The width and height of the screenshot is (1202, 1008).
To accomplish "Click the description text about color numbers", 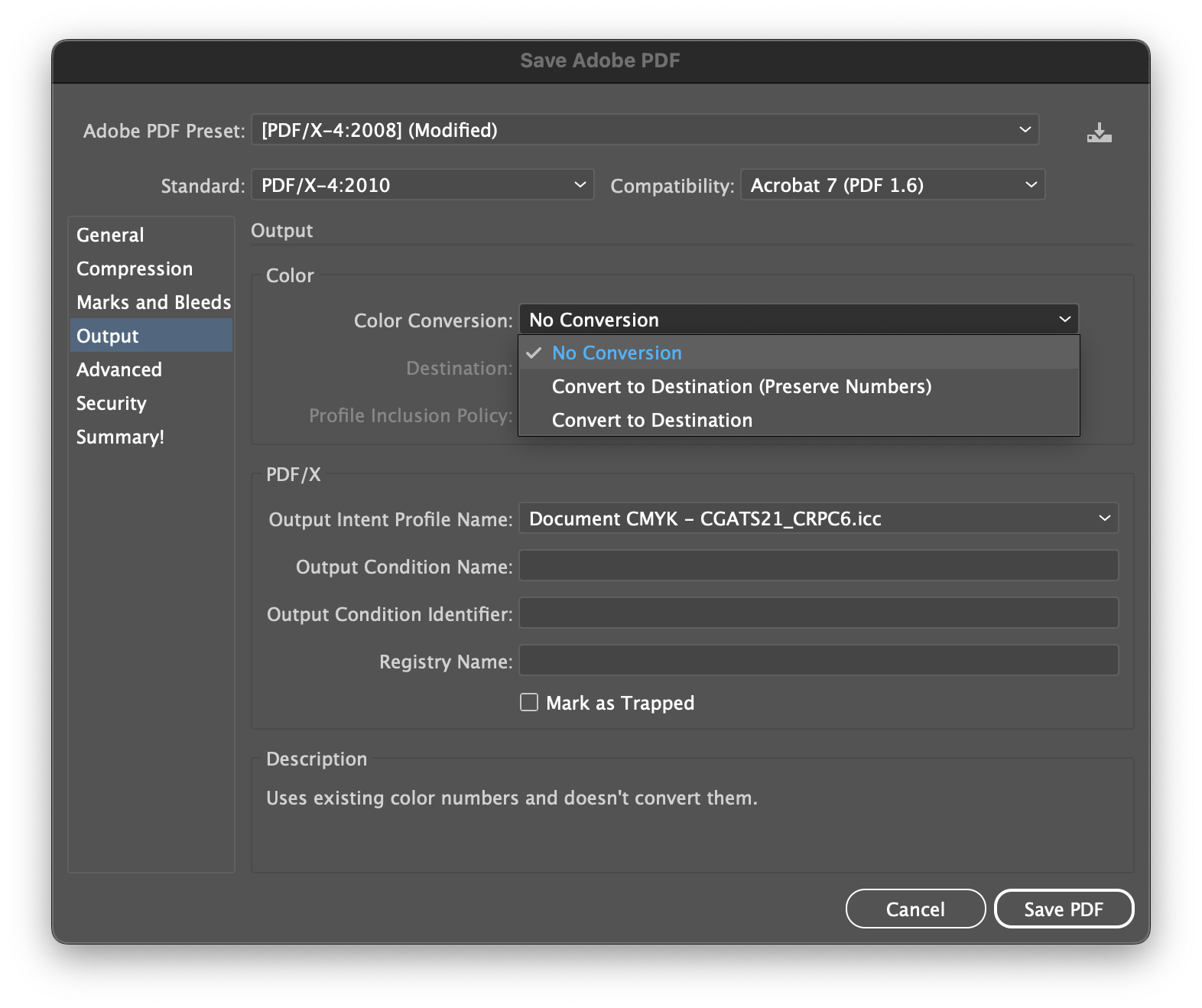I will (512, 798).
